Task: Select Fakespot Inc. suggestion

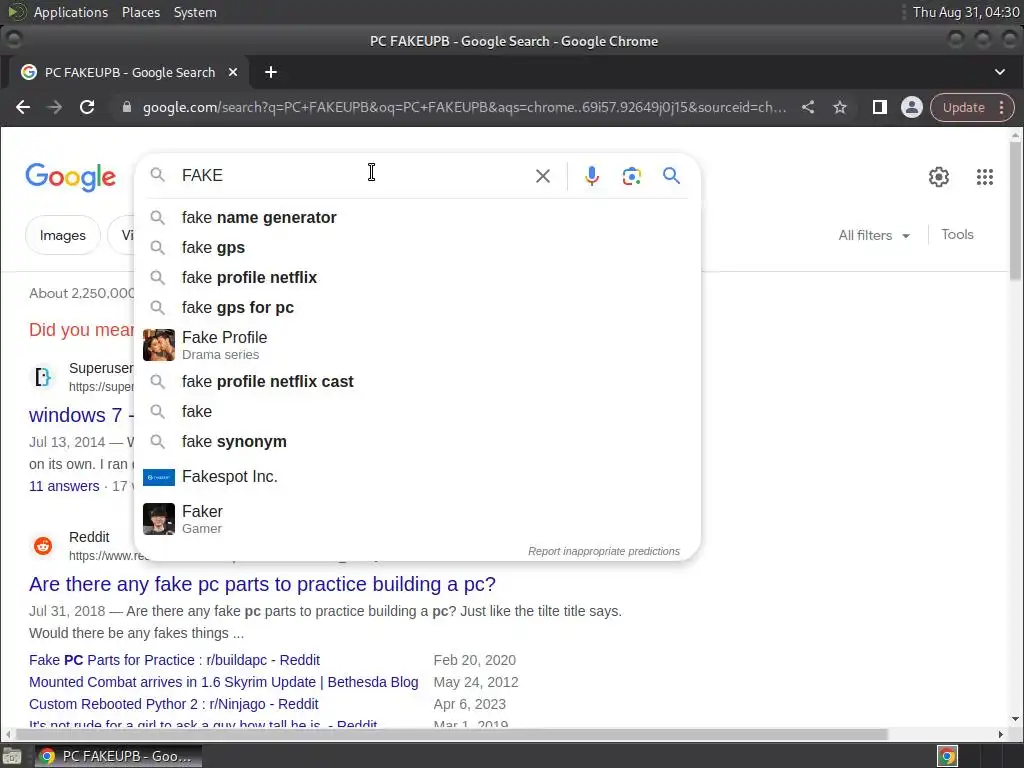Action: click(x=417, y=477)
